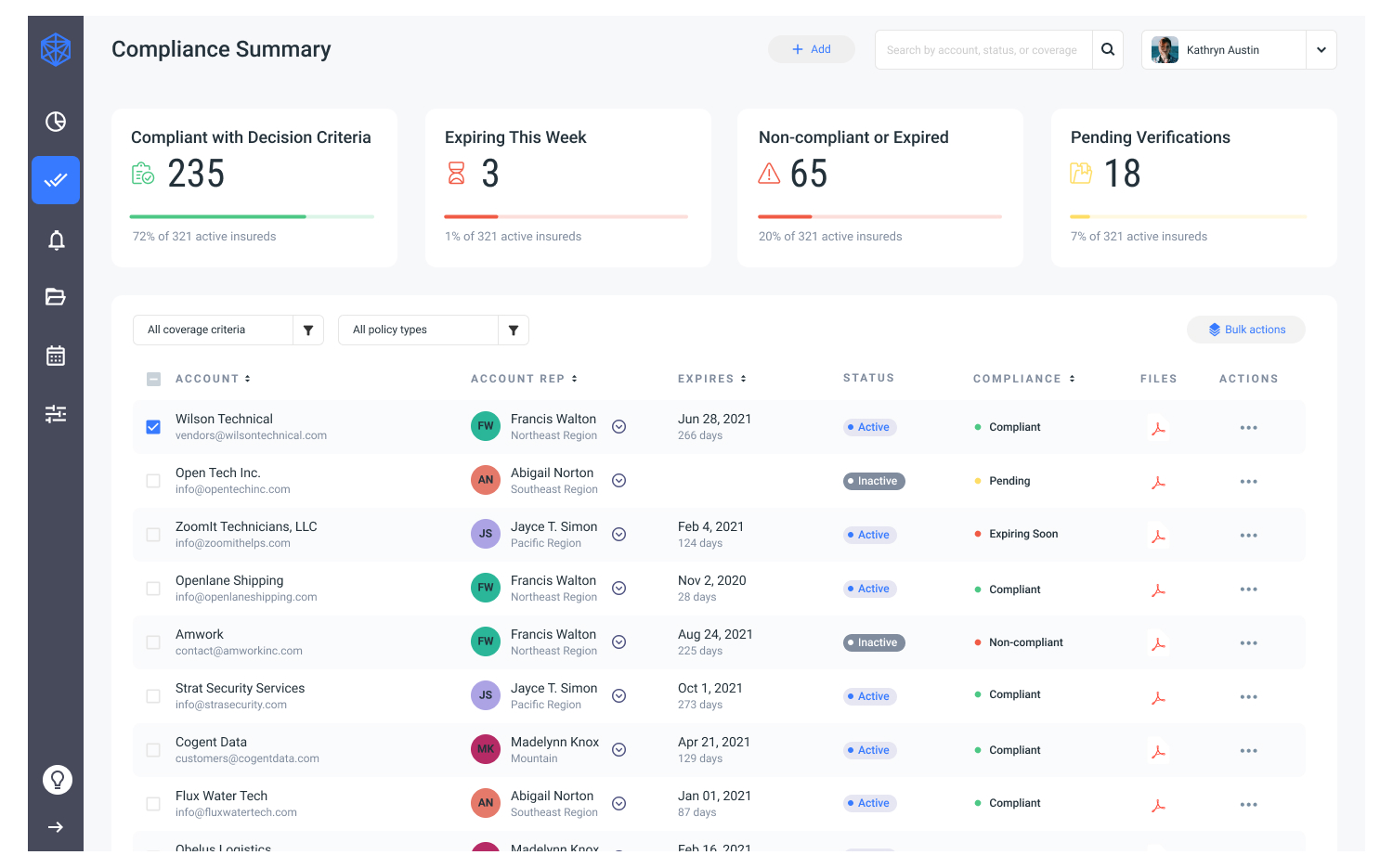Open actions menu for Flux Water Tech
This screenshot has height=868, width=1393.
click(x=1248, y=805)
